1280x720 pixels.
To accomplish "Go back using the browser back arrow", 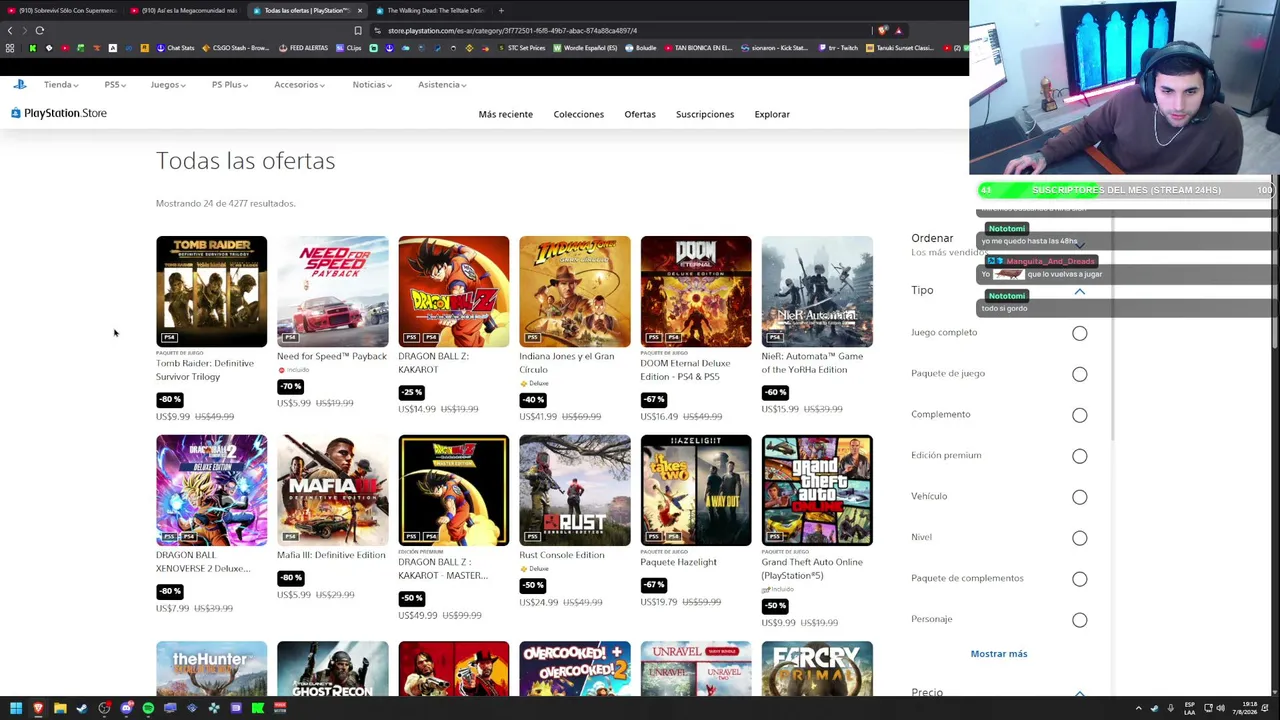I will 10,30.
